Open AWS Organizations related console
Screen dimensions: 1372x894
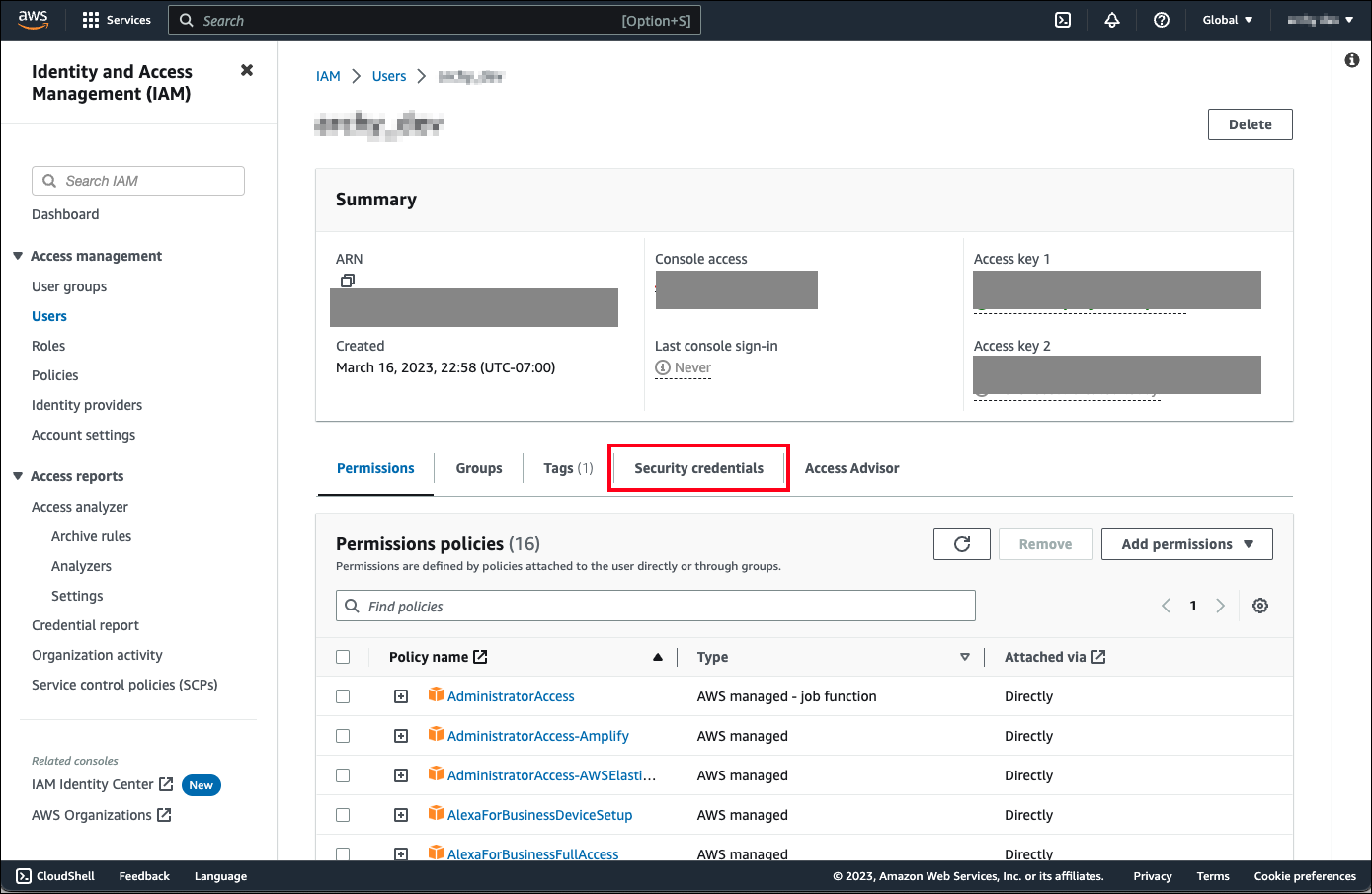click(101, 815)
